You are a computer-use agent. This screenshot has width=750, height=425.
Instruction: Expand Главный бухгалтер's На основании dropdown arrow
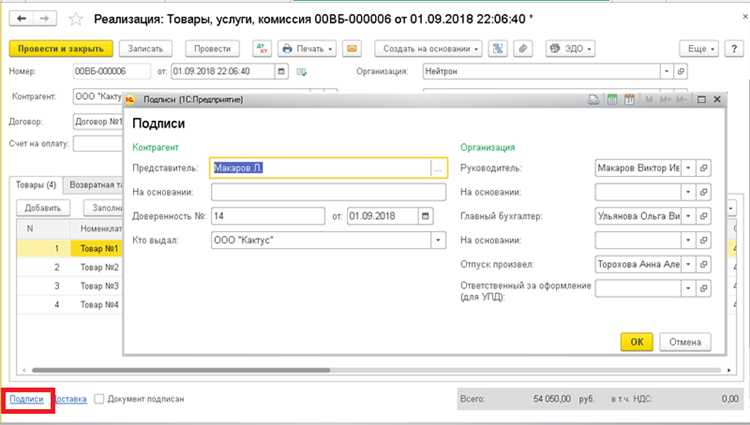click(x=688, y=240)
